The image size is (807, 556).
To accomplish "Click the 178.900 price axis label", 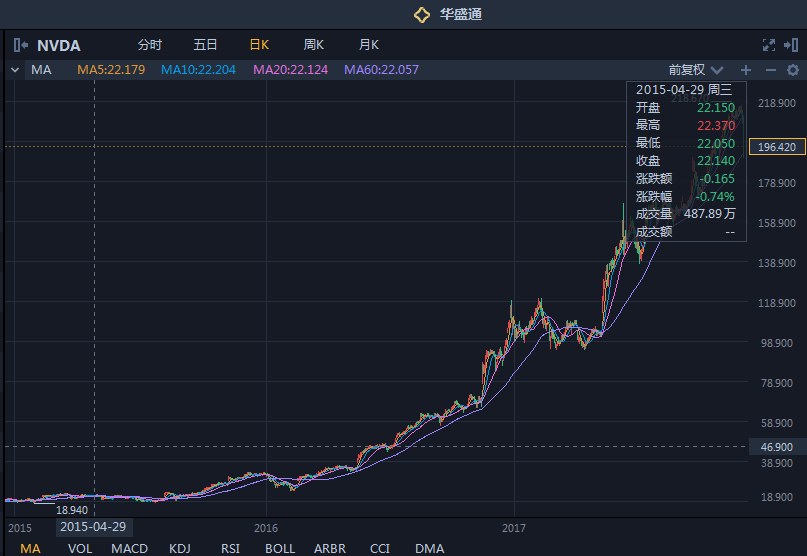I will tap(777, 183).
